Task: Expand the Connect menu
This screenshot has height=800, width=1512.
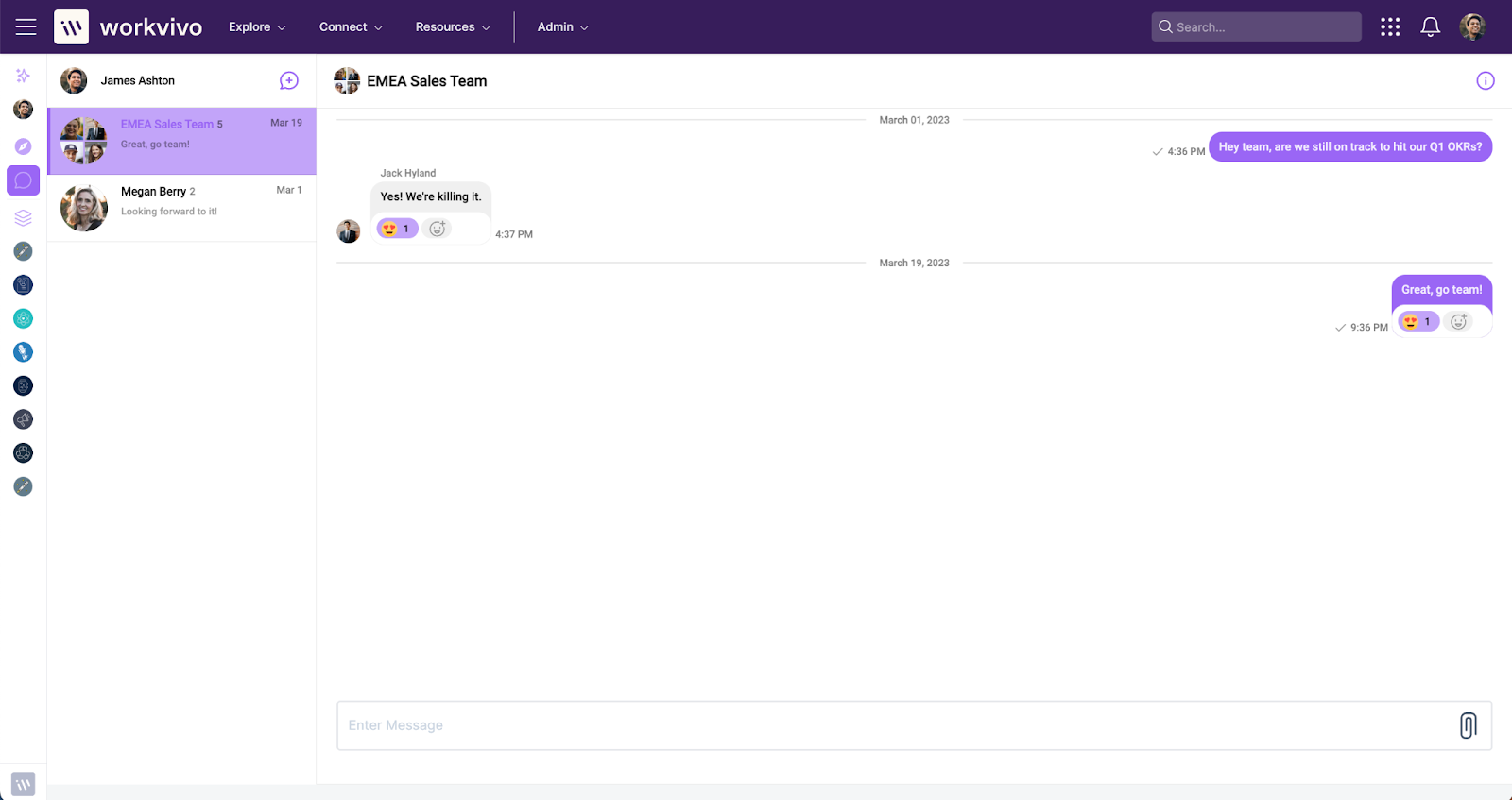Action: 351,27
